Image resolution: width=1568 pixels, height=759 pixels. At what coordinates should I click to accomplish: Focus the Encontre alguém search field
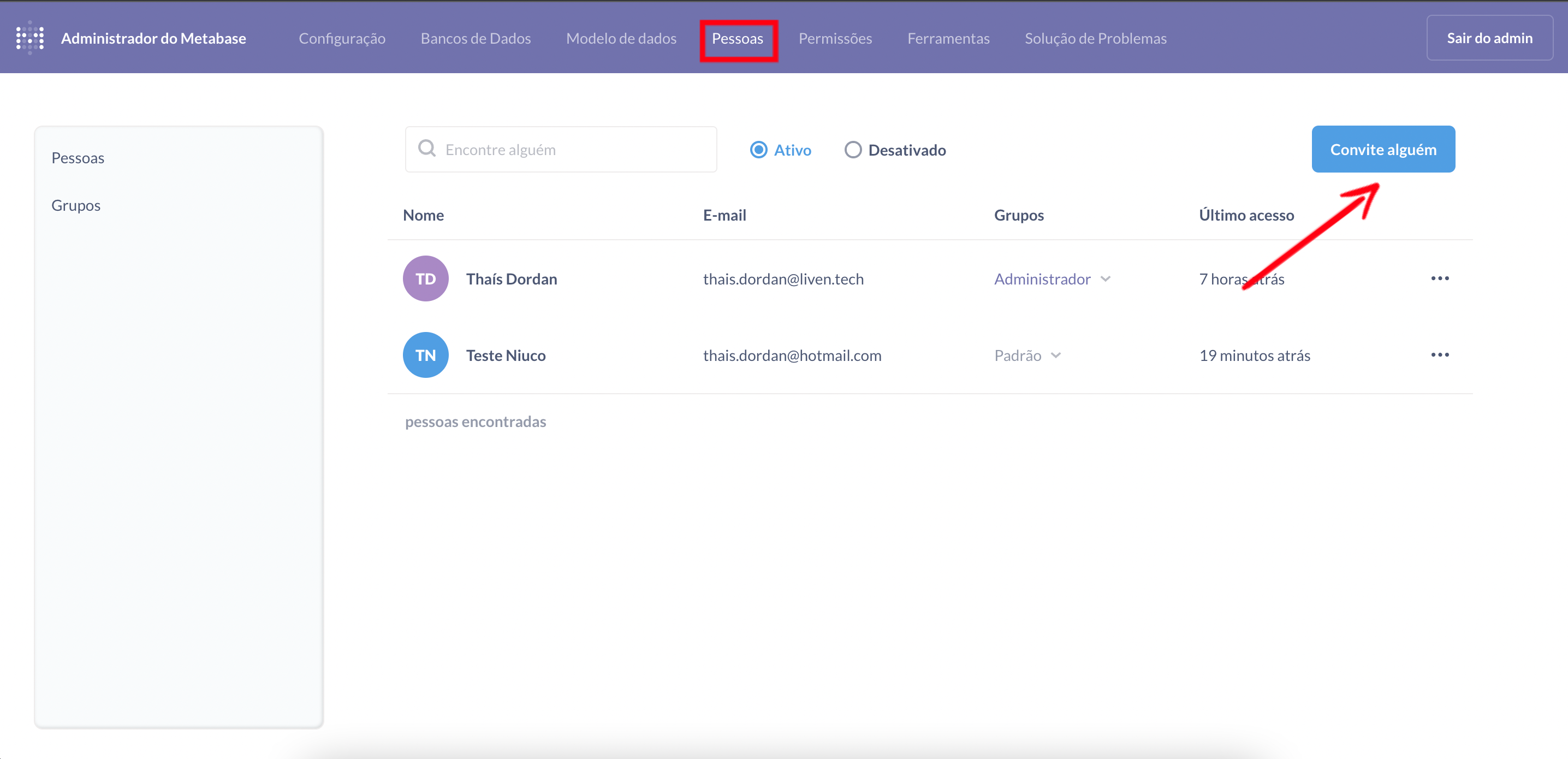click(572, 150)
